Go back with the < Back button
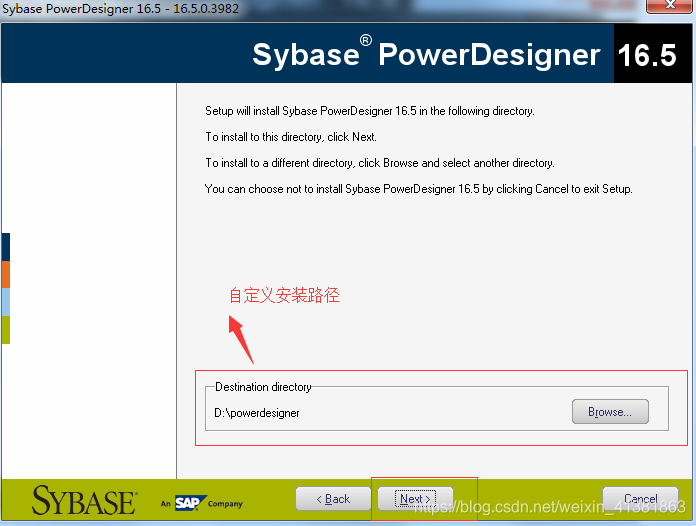Screen dimensions: 696x526 pyautogui.click(x=333, y=498)
